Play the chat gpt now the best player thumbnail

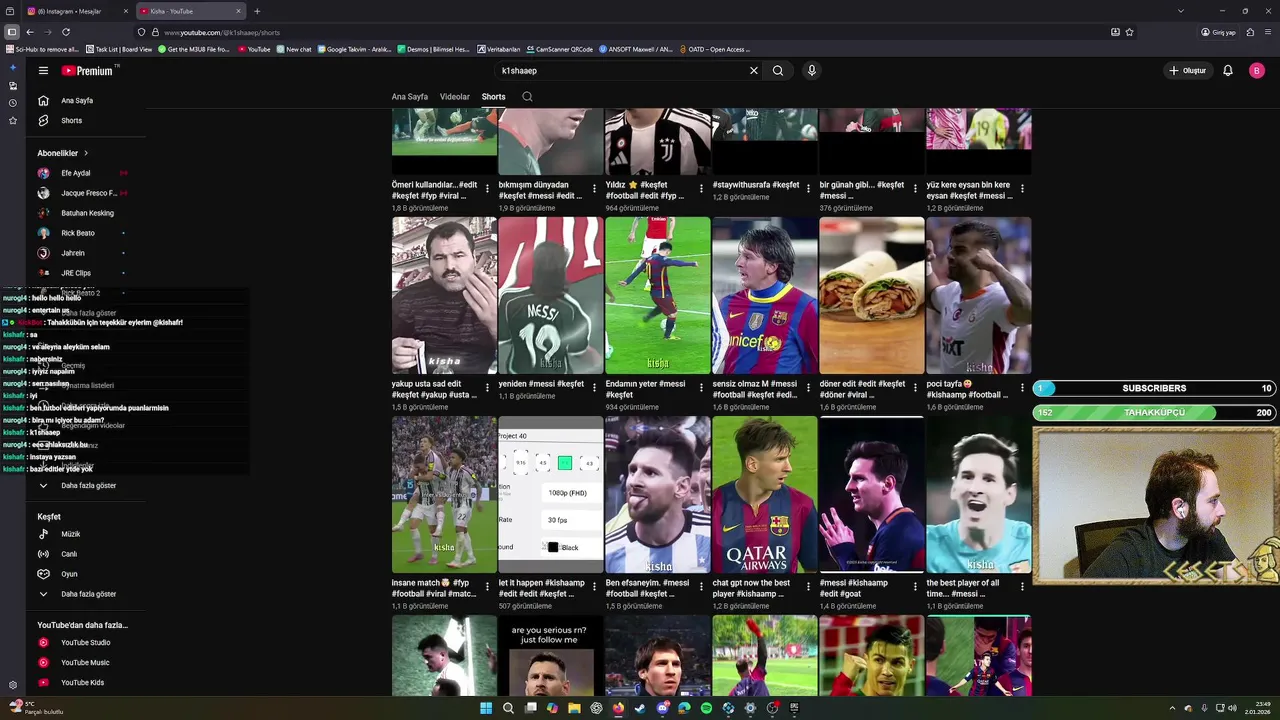pyautogui.click(x=765, y=494)
